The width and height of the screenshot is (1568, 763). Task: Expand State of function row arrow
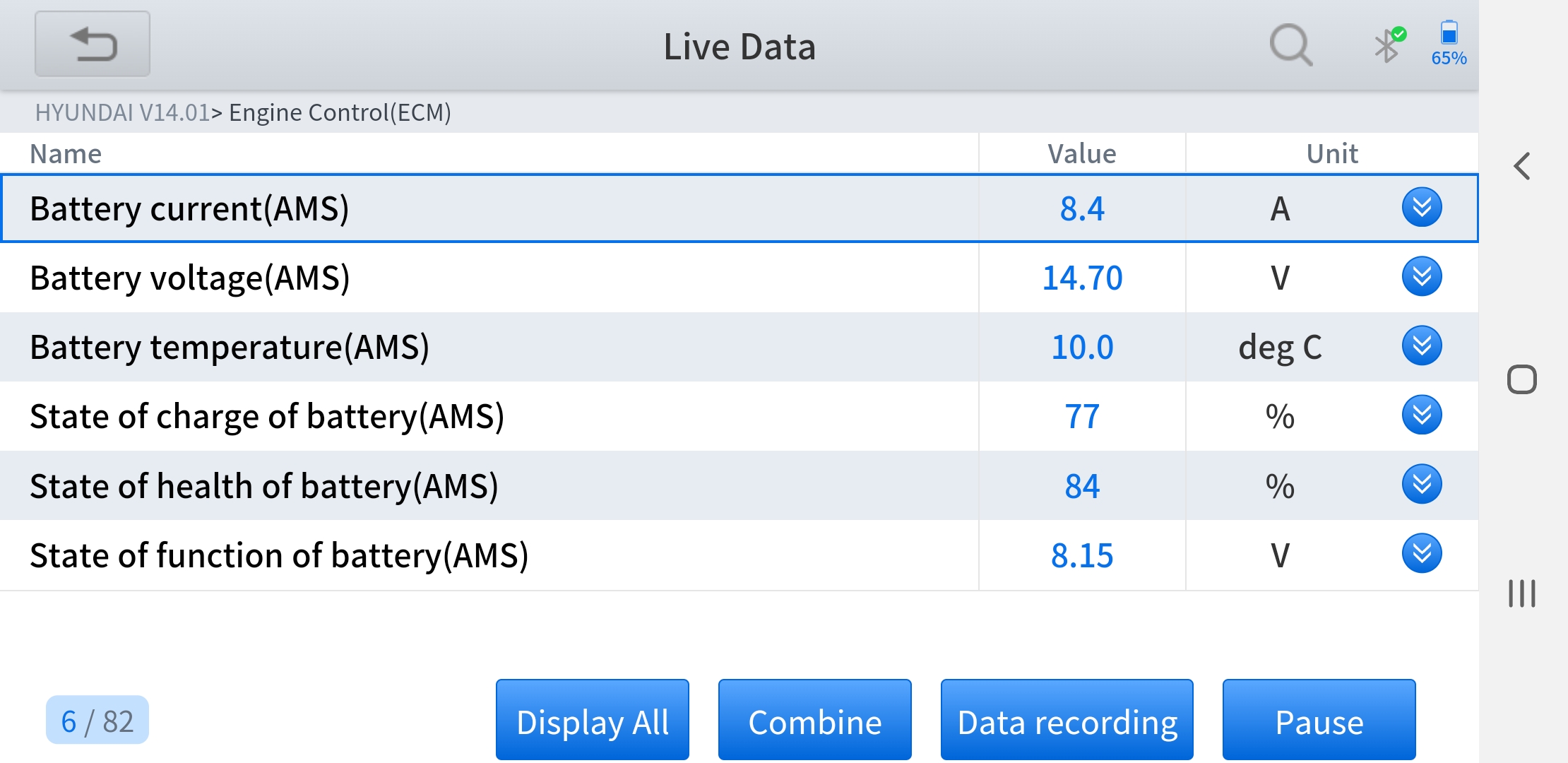tap(1421, 554)
